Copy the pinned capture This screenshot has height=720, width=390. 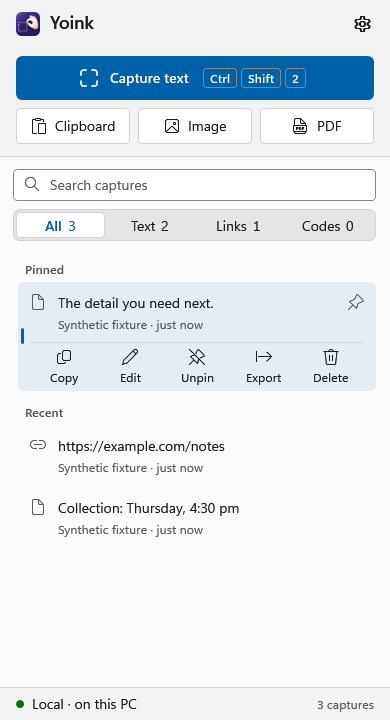pos(64,366)
